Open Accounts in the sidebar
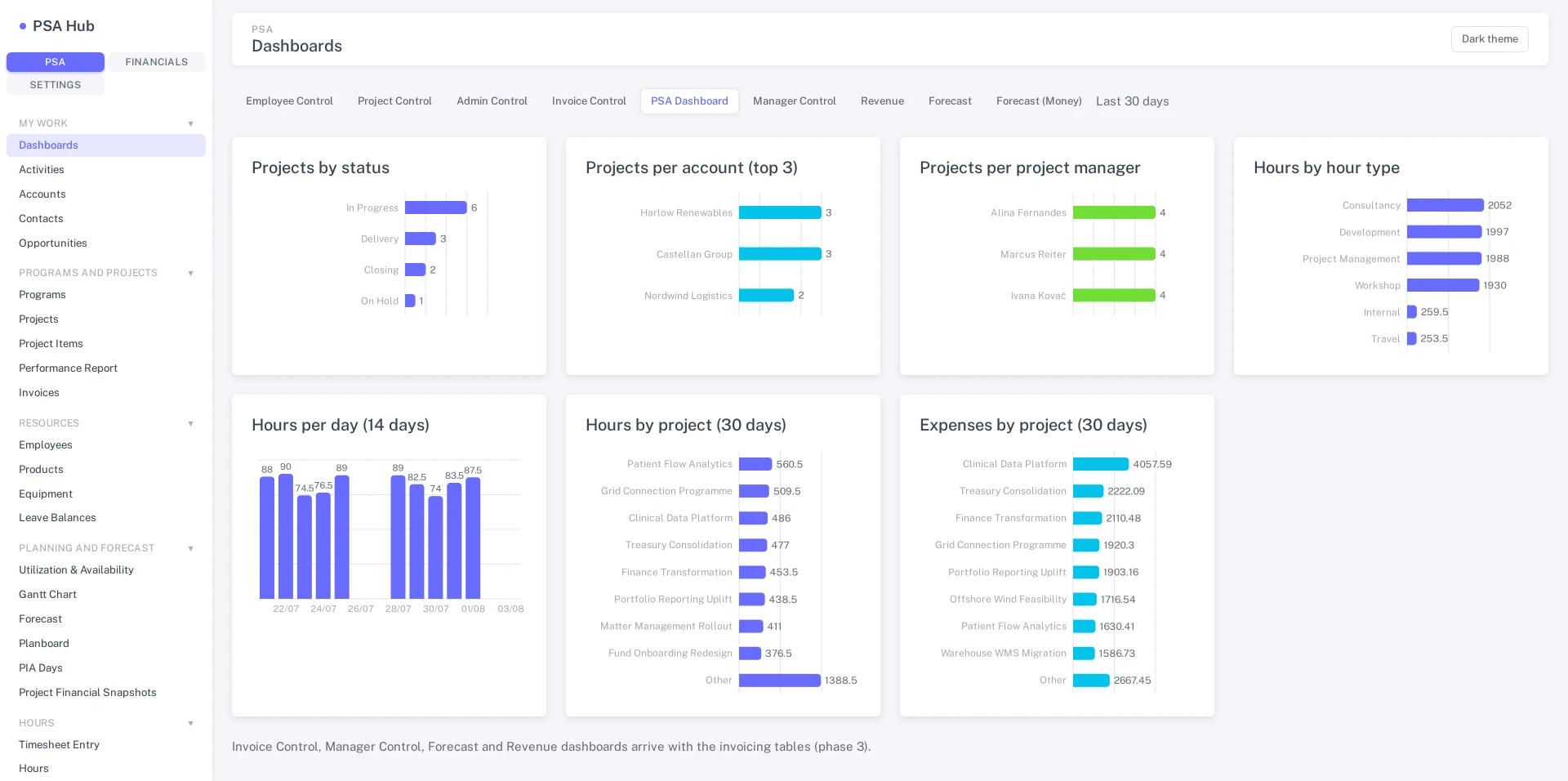 tap(106, 194)
